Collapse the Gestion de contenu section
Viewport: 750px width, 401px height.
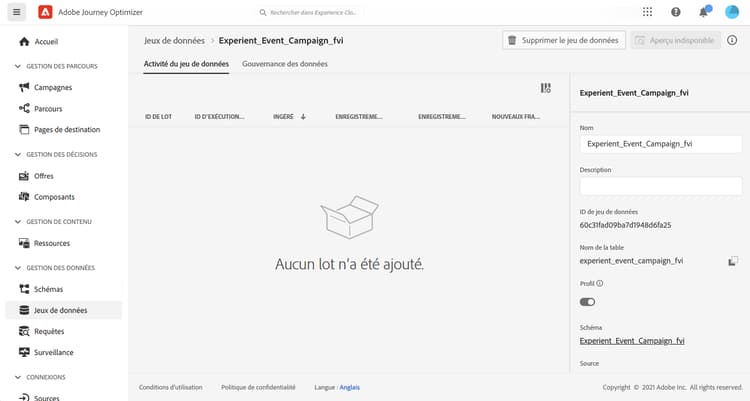tap(18, 222)
